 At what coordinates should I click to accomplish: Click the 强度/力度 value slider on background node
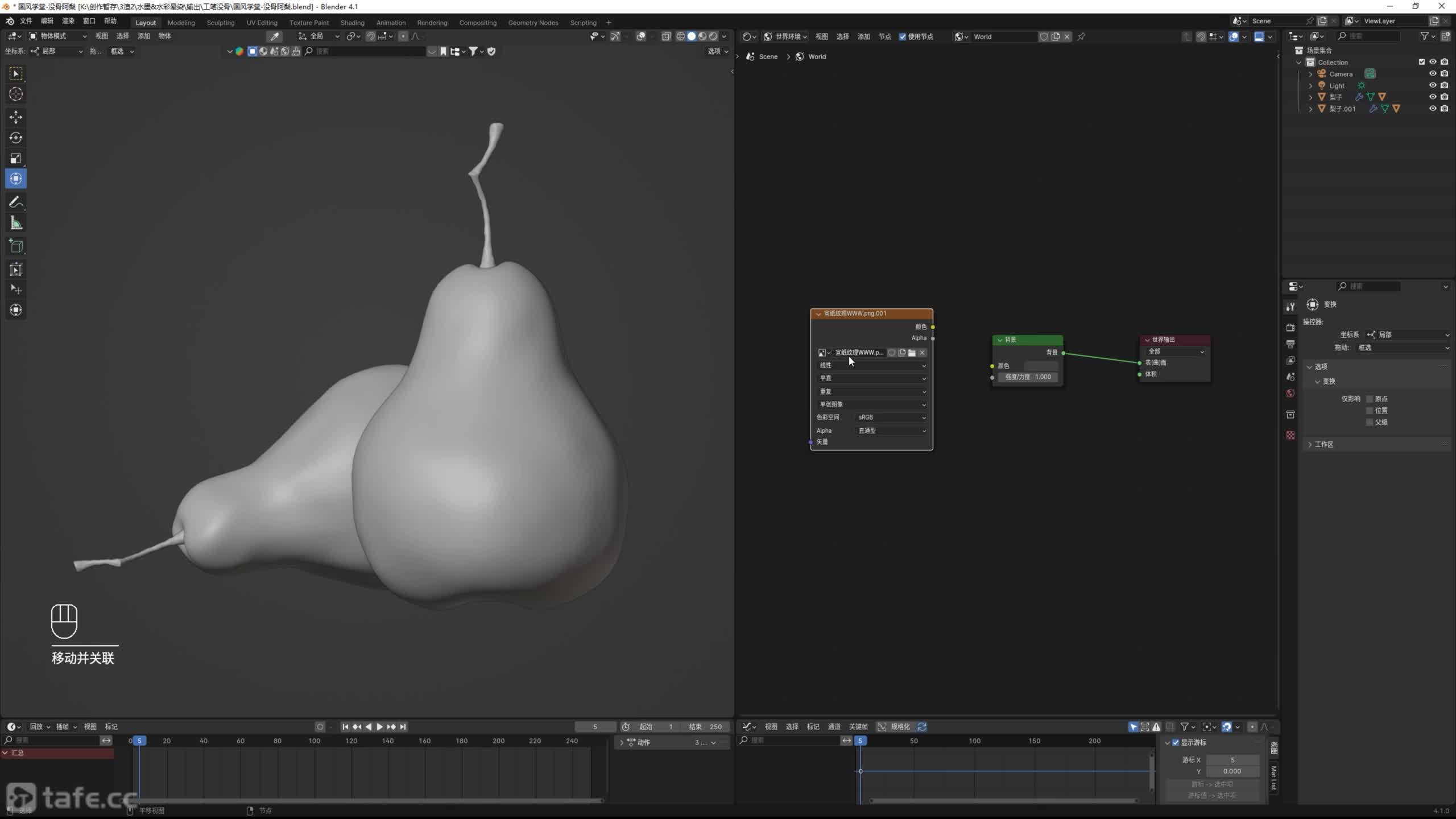(1028, 377)
